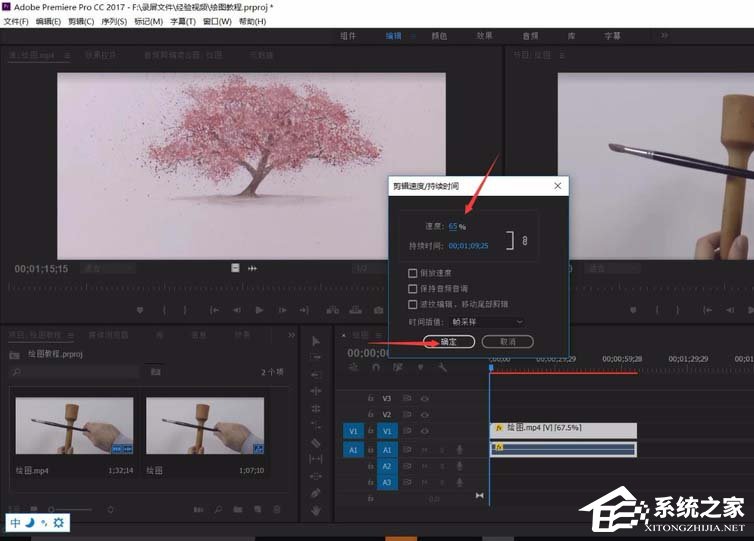Click the speed value 65
Image resolution: width=754 pixels, height=541 pixels.
(453, 226)
